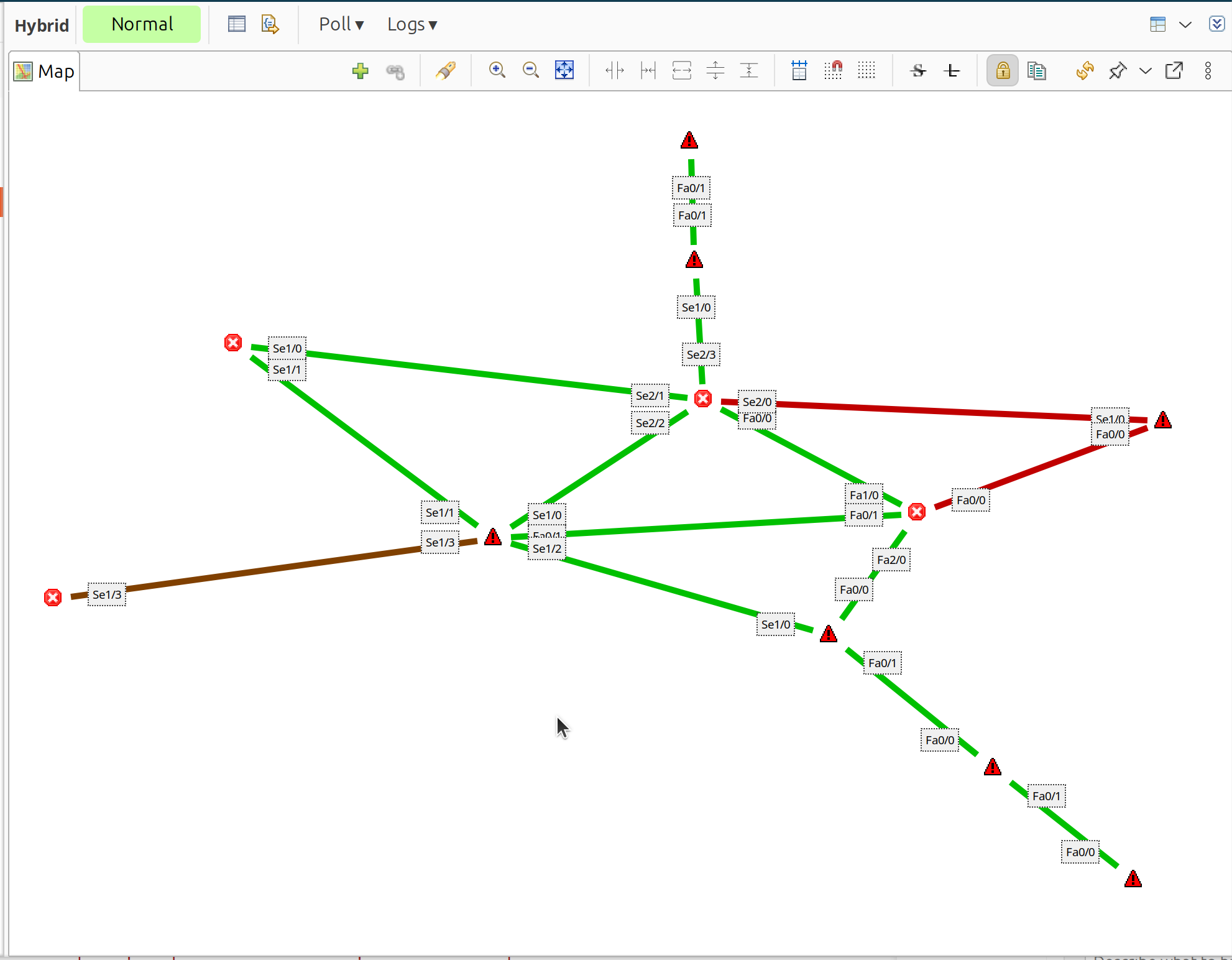This screenshot has height=960, width=1232.
Task: Click the zoom out magnifier icon
Action: pos(530,70)
